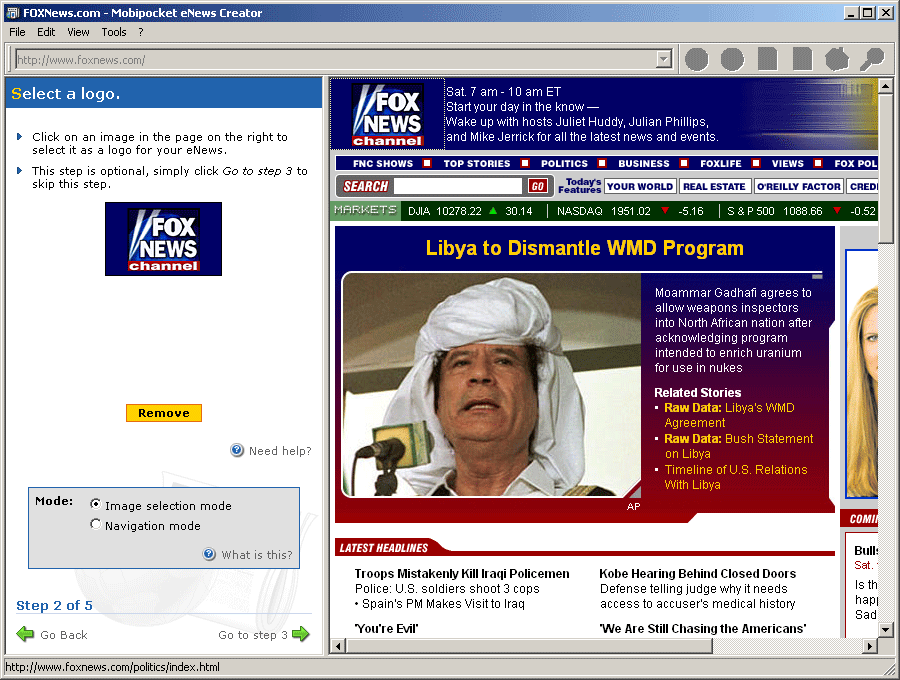This screenshot has height=680, width=900.
Task: Click the REAL ESTATE feature button
Action: click(x=714, y=186)
